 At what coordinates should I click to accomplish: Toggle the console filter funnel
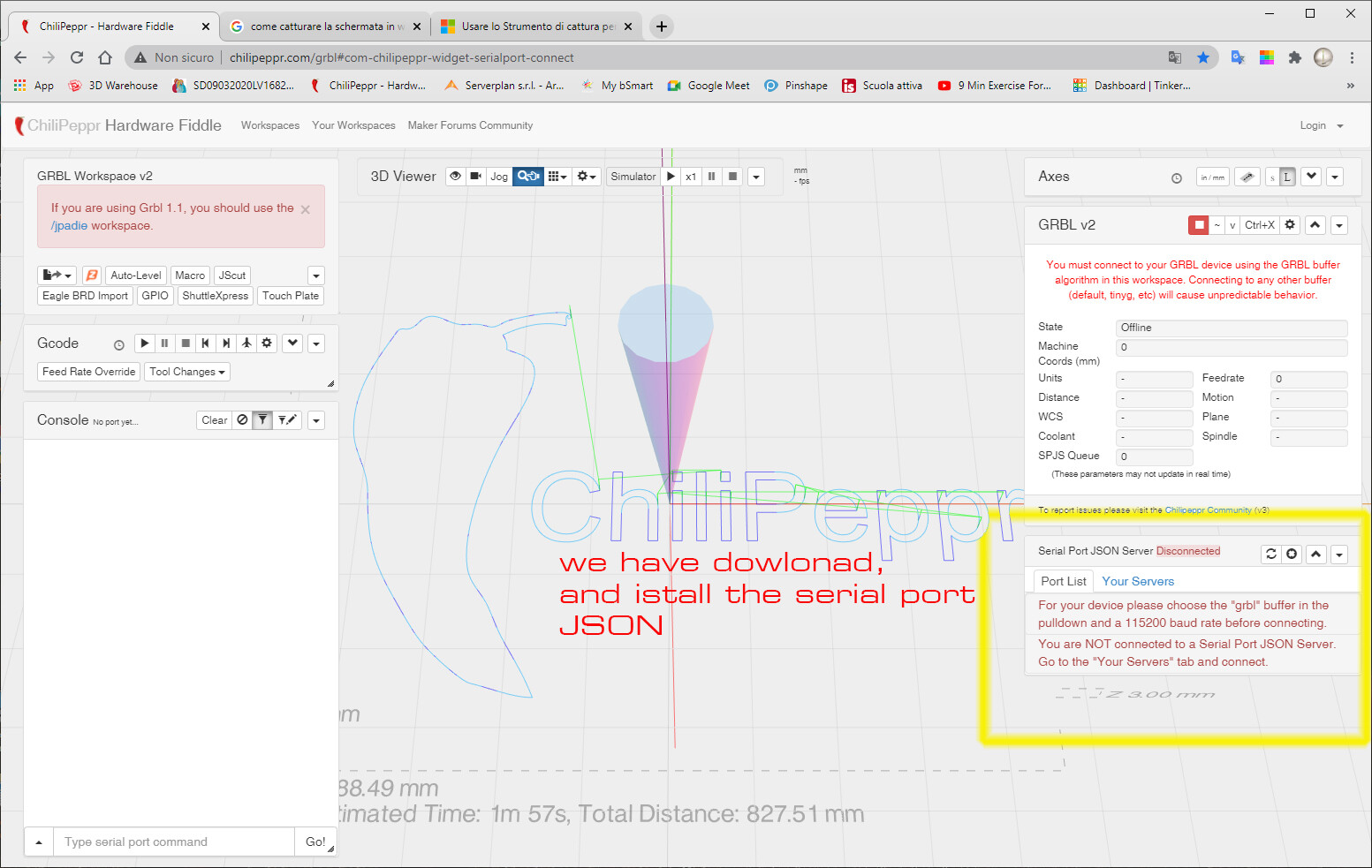pyautogui.click(x=262, y=420)
